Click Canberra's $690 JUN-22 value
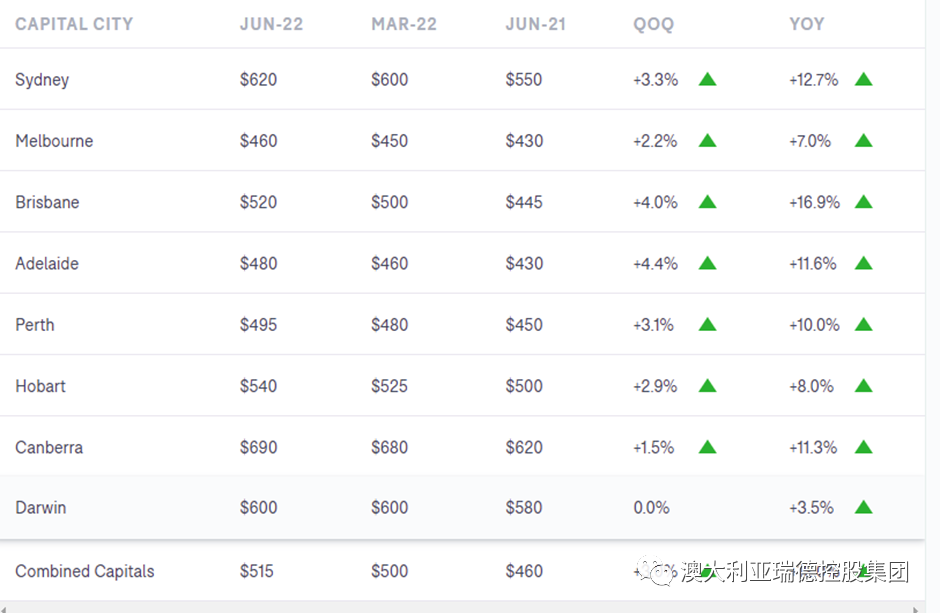The width and height of the screenshot is (940, 613). 258,447
